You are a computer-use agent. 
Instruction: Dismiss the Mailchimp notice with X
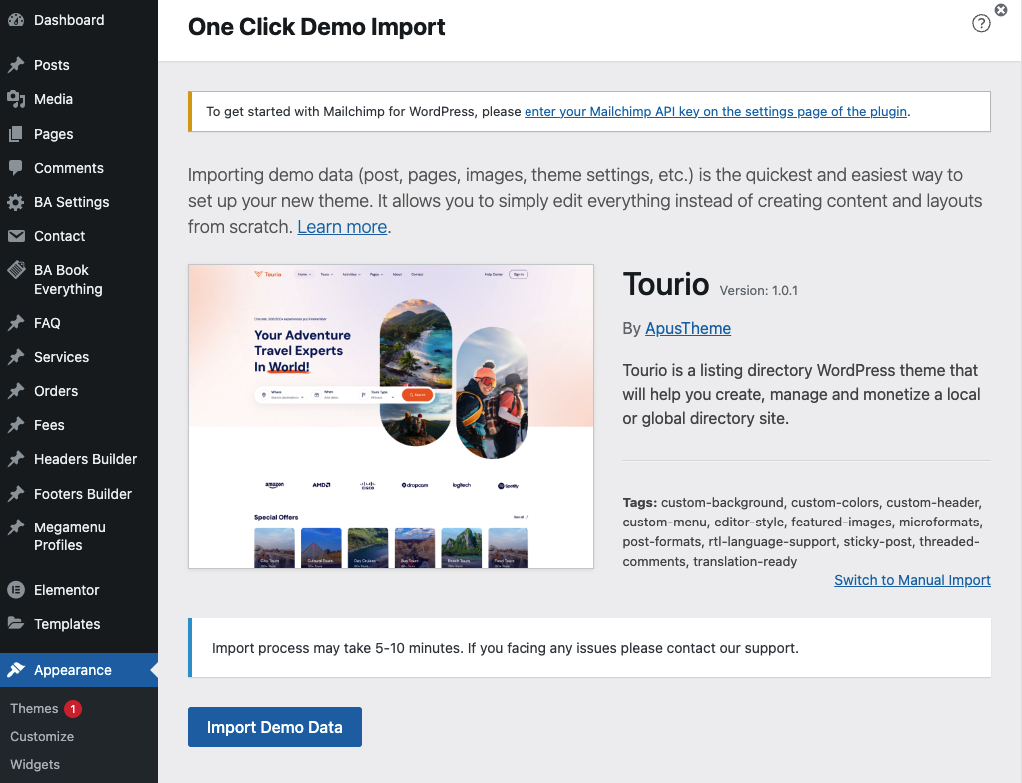click(1001, 10)
